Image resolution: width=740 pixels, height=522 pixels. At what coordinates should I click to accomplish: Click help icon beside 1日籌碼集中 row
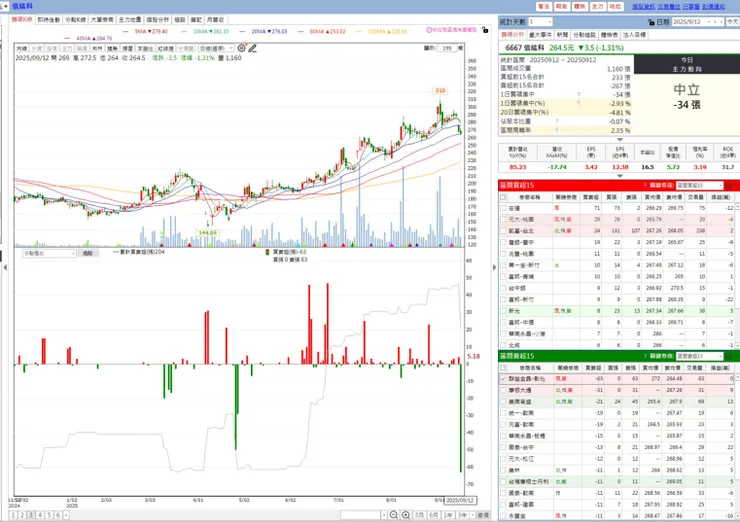pos(579,94)
